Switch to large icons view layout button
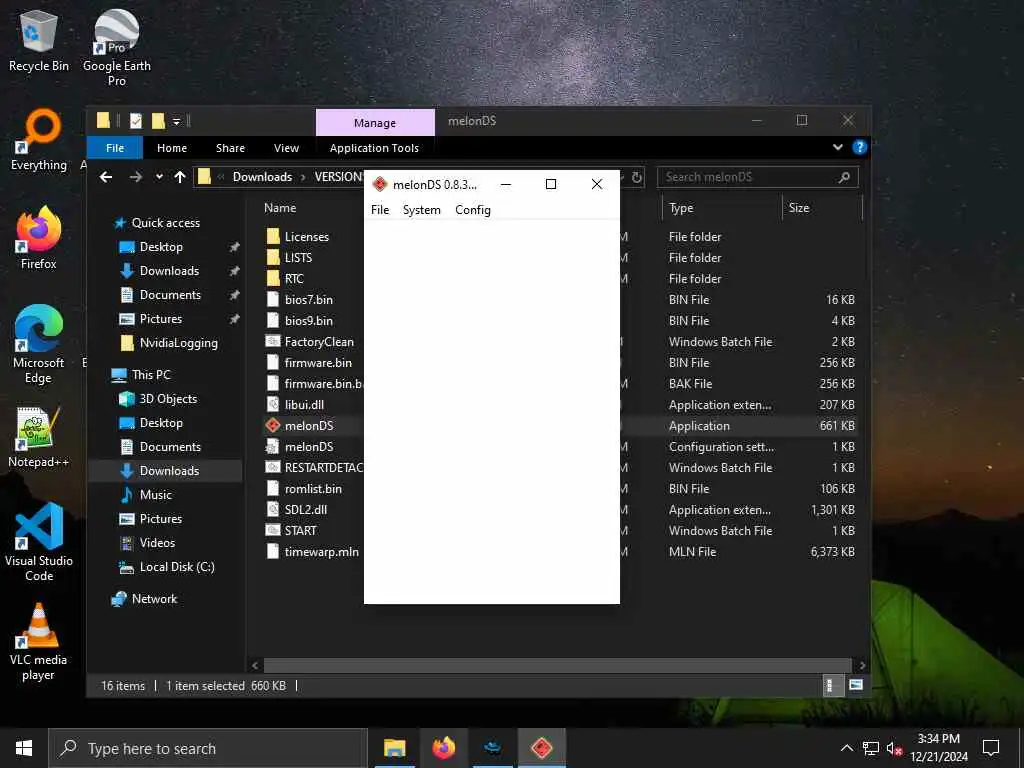Screen dimensions: 1024x768 point(856,685)
